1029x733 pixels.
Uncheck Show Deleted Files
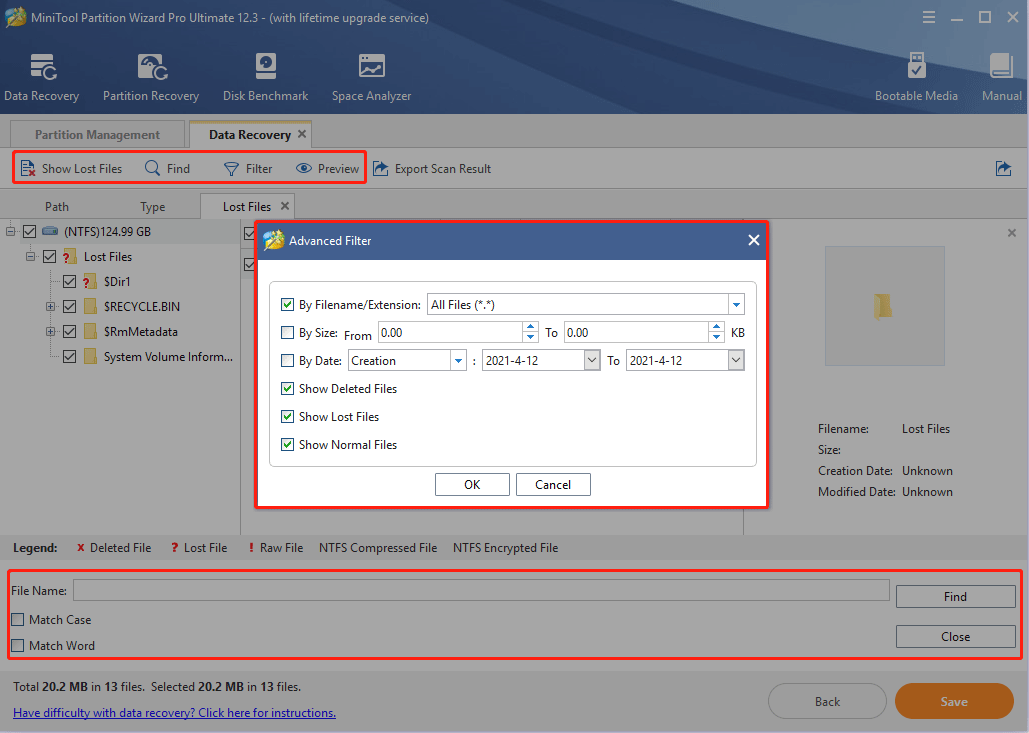pyautogui.click(x=287, y=388)
